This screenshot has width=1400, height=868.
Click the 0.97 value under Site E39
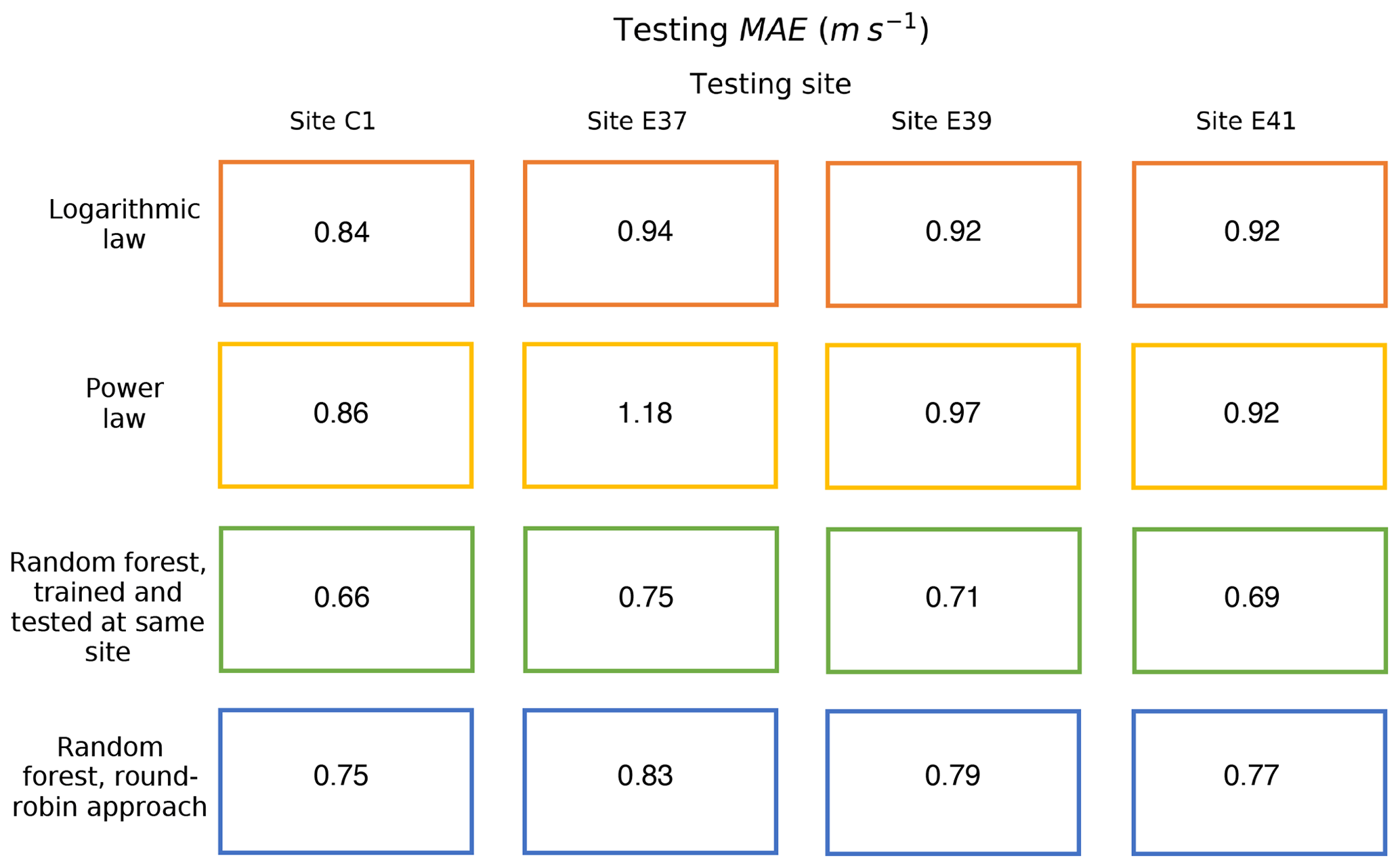(x=952, y=413)
